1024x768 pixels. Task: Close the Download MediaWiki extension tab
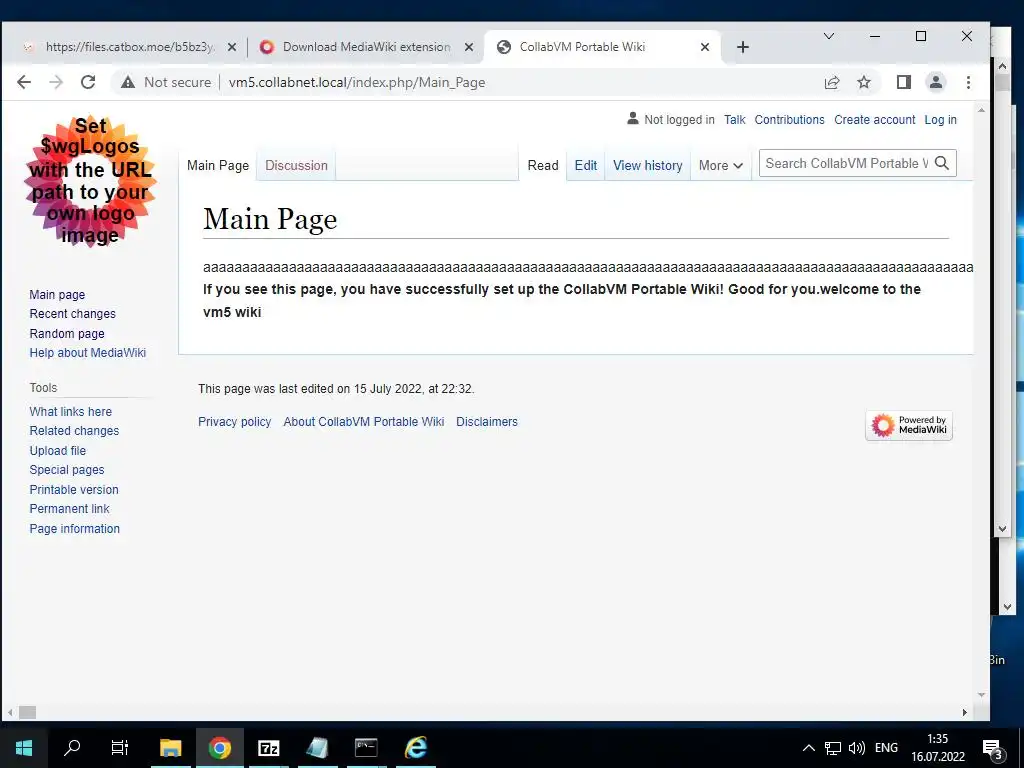(x=468, y=47)
